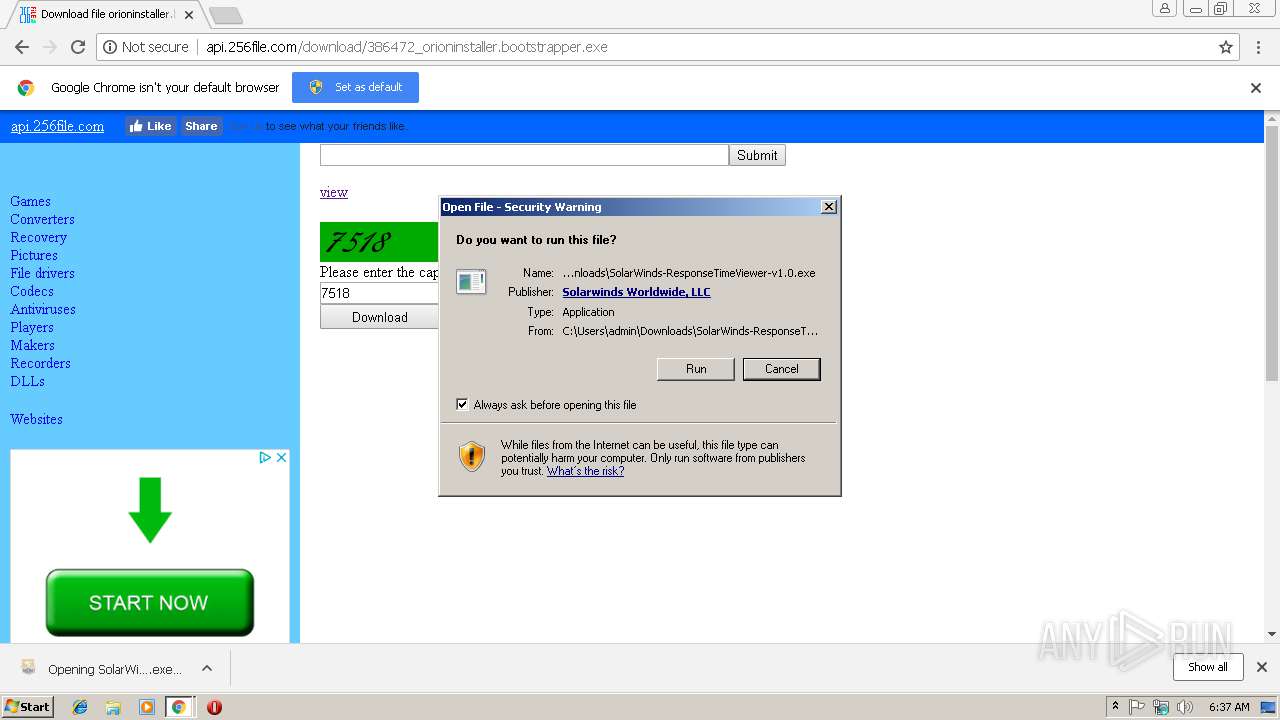Open the DLLs category
This screenshot has width=1280, height=720.
[x=27, y=381]
